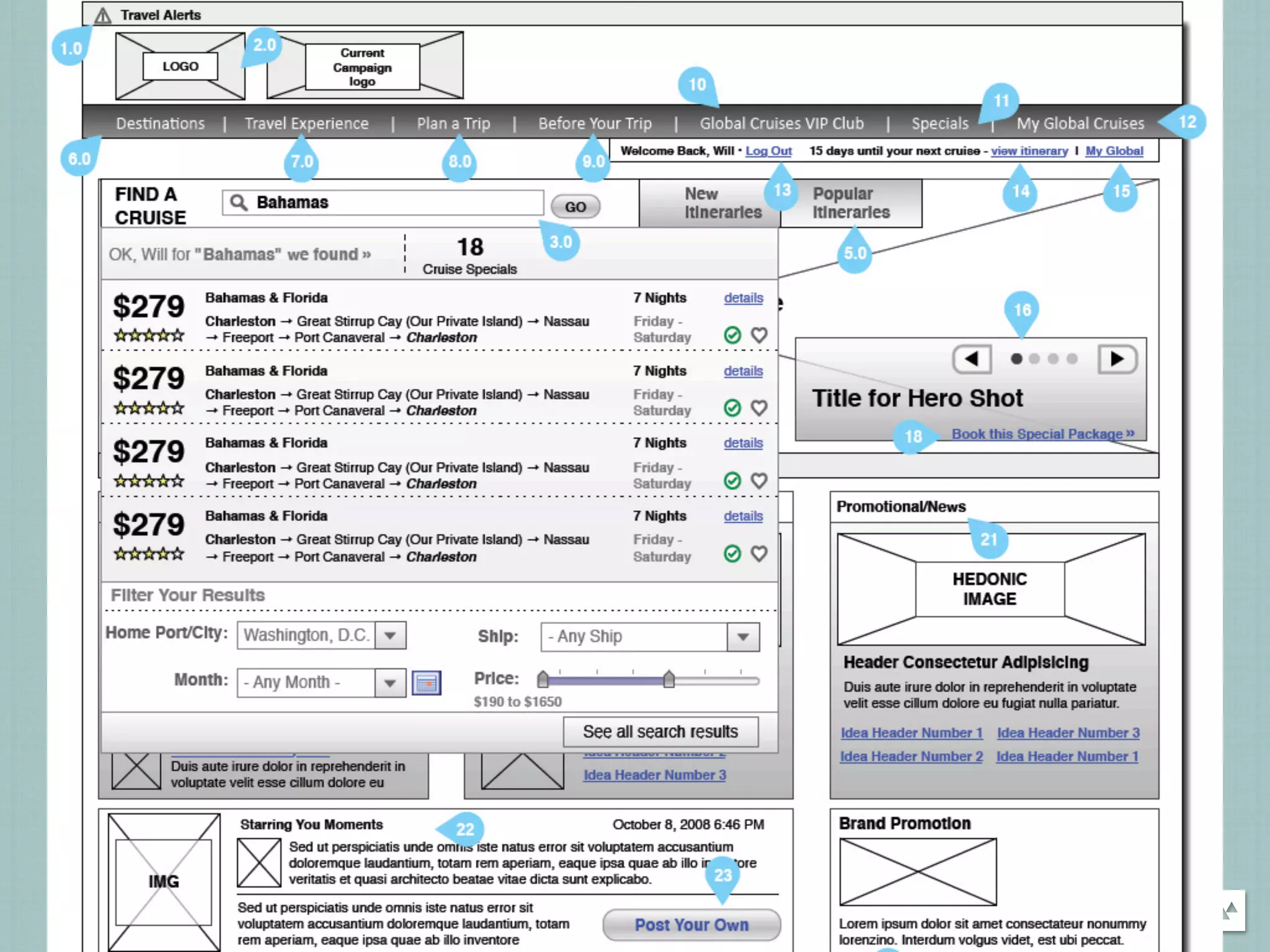Click the five-star rating of first result
Viewport: 1270px width, 952px height.
(149, 336)
